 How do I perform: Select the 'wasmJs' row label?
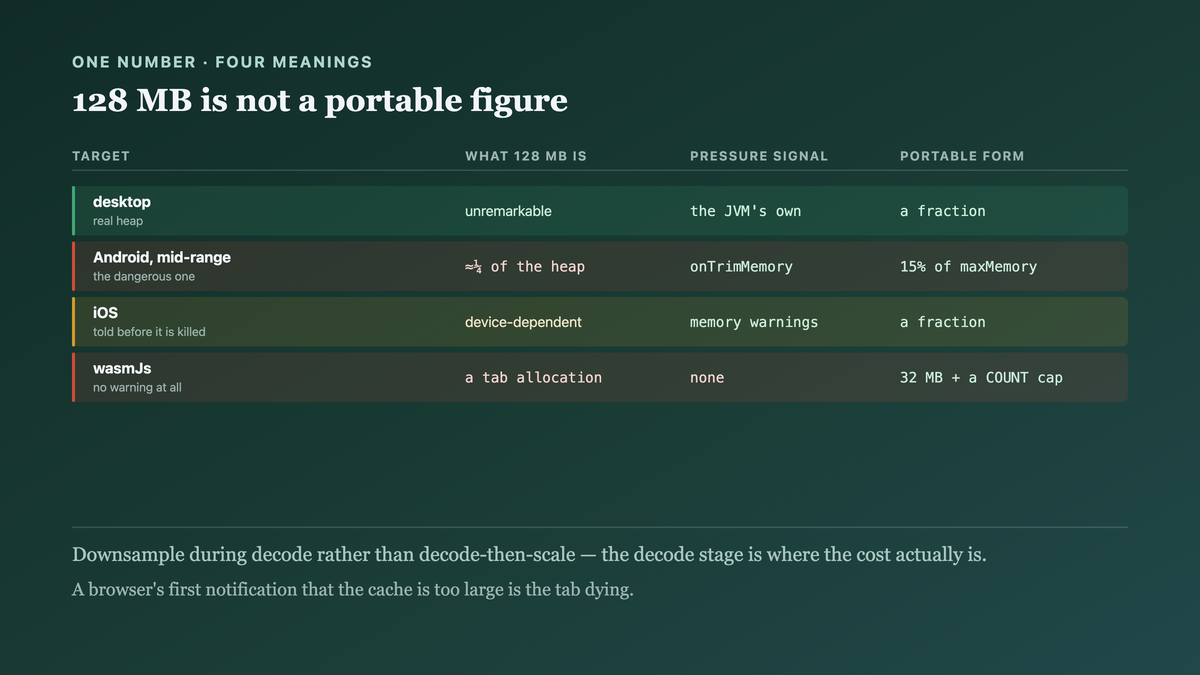tap(122, 368)
